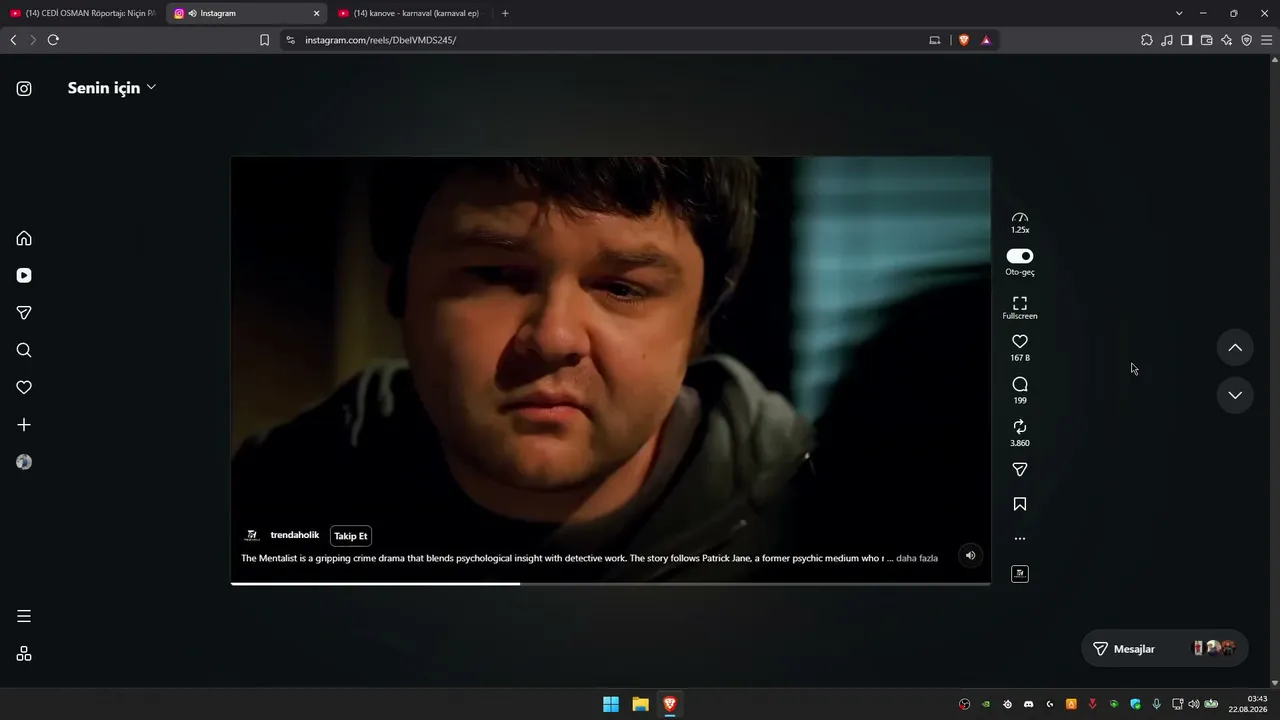1280x720 pixels.
Task: Open Brave Shields lion icon
Action: coord(964,40)
